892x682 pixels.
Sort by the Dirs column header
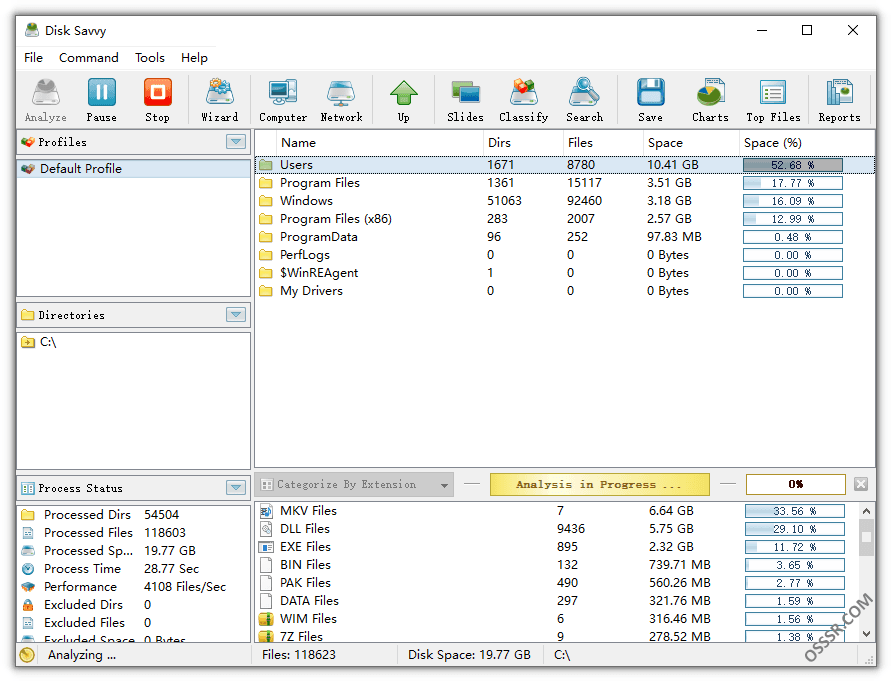(x=523, y=143)
